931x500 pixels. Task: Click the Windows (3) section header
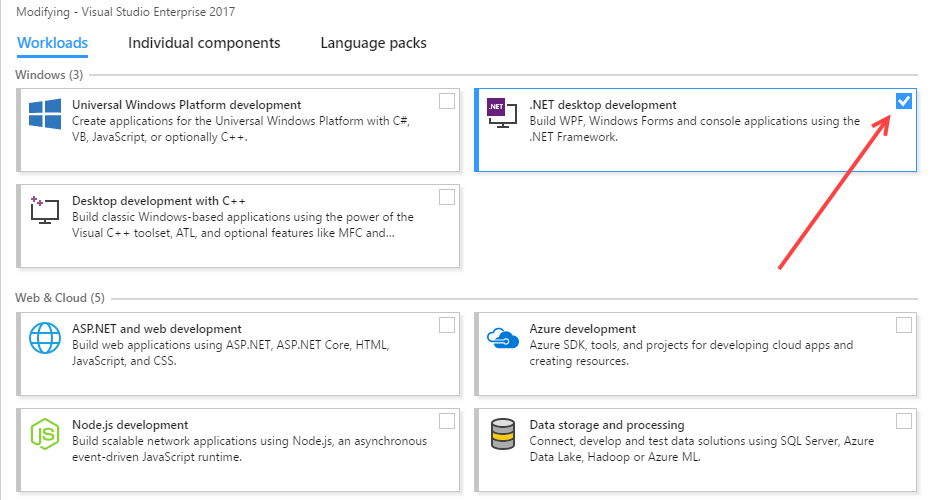[x=49, y=75]
